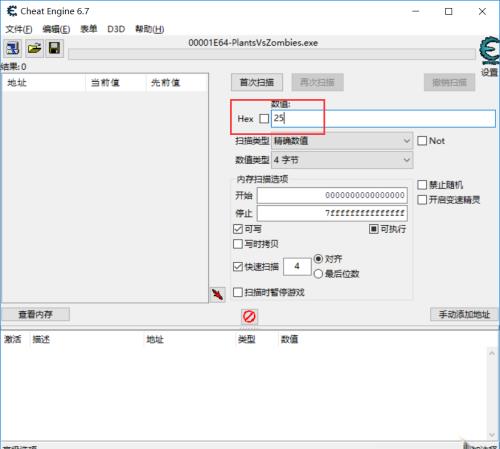Open the 数值类型 4 字节 dropdown
This screenshot has width=500, height=449.
342,160
